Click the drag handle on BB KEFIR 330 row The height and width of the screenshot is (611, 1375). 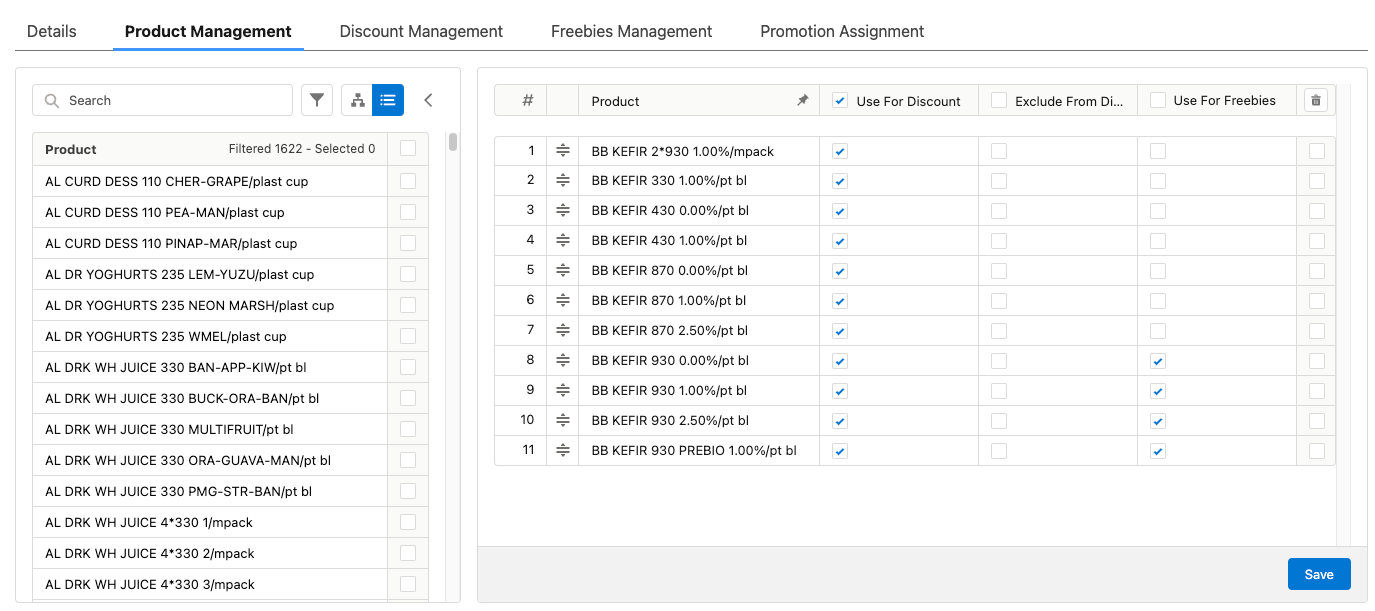coord(563,180)
